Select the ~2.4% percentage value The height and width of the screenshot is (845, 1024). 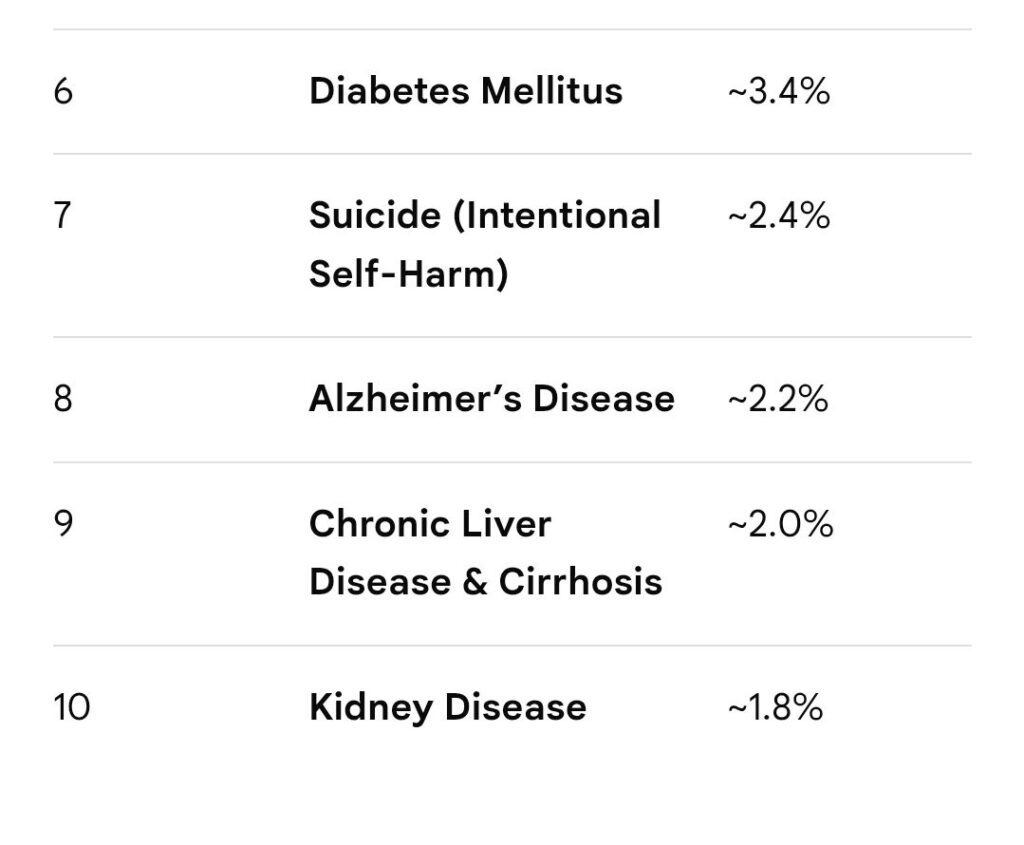tap(778, 216)
